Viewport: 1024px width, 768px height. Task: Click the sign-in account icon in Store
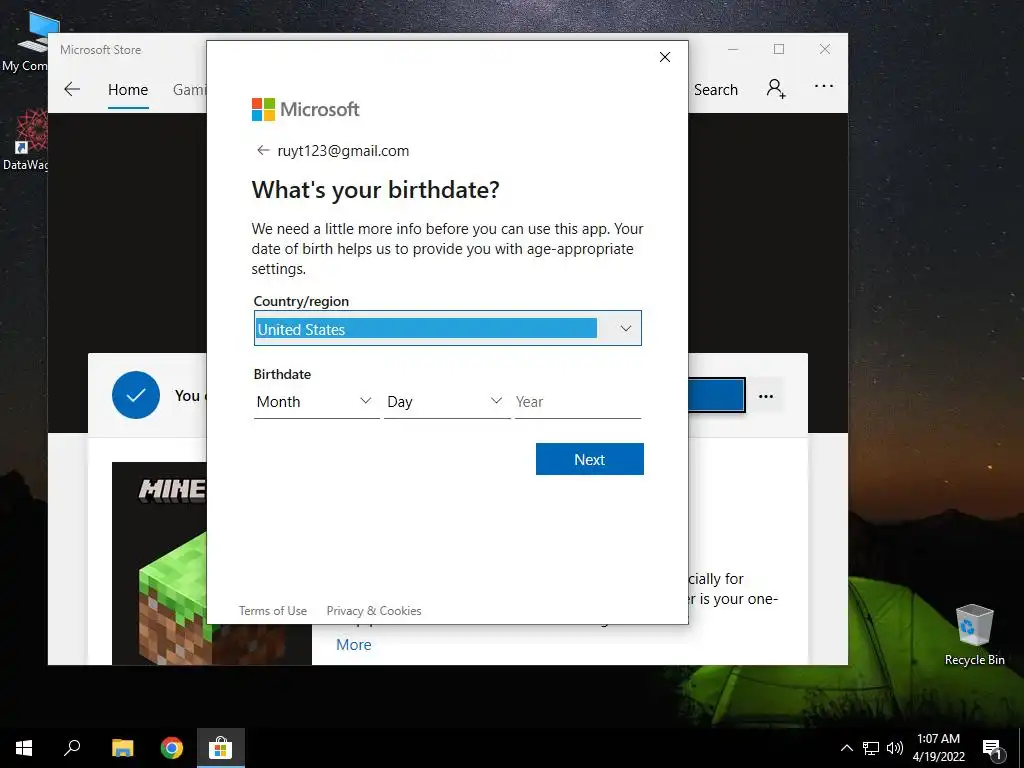(x=776, y=88)
